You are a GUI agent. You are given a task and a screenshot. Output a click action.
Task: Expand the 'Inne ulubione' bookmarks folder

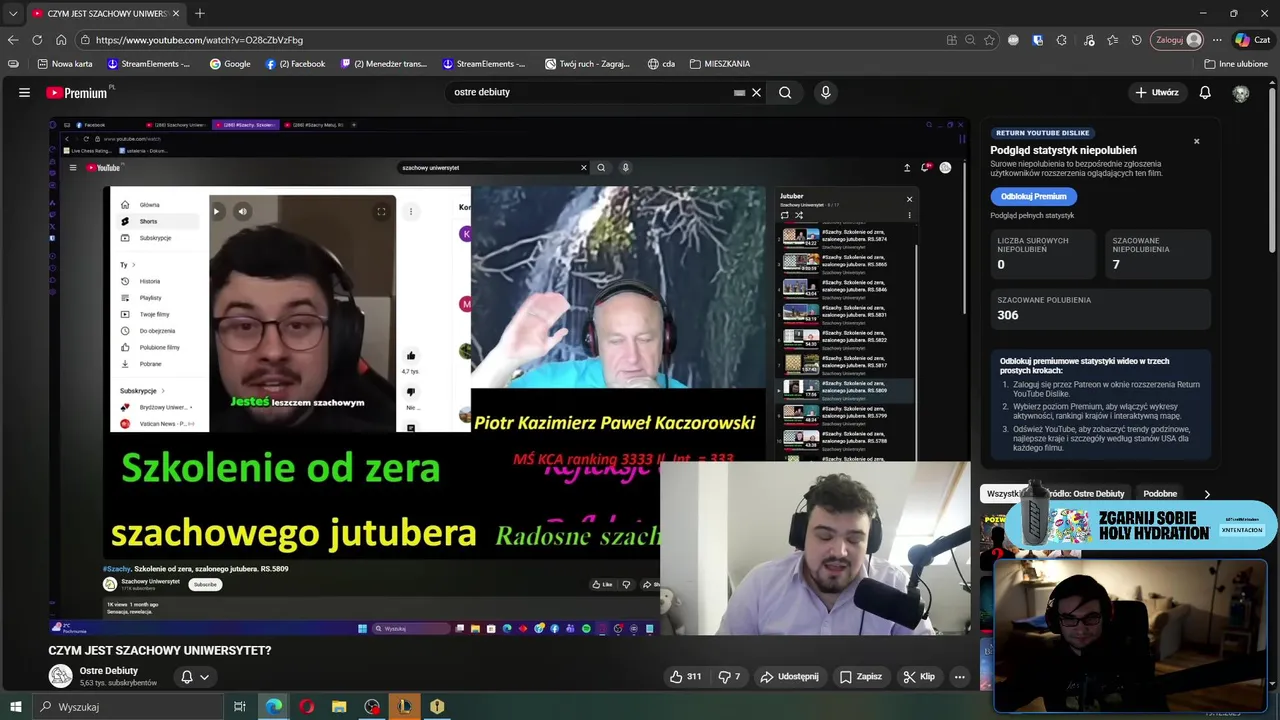point(1236,64)
